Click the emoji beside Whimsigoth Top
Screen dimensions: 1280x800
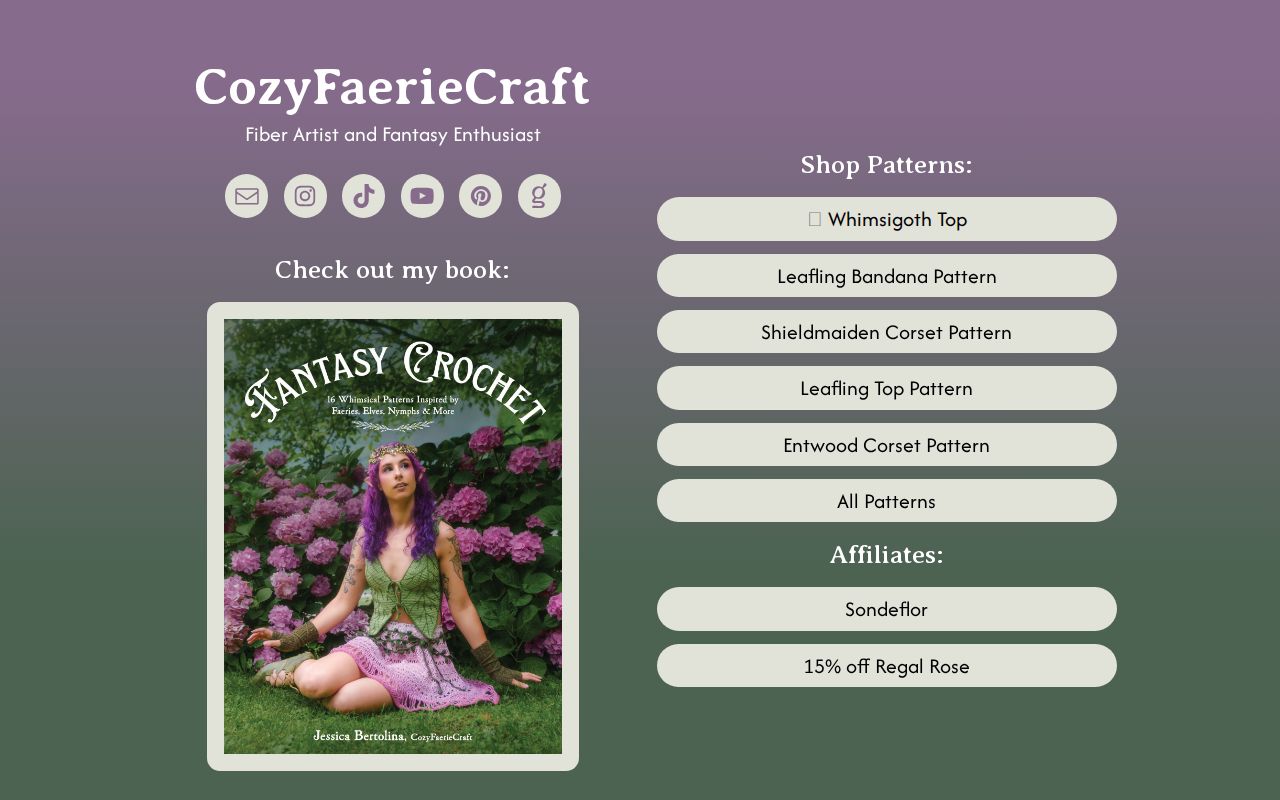pyautogui.click(x=815, y=219)
